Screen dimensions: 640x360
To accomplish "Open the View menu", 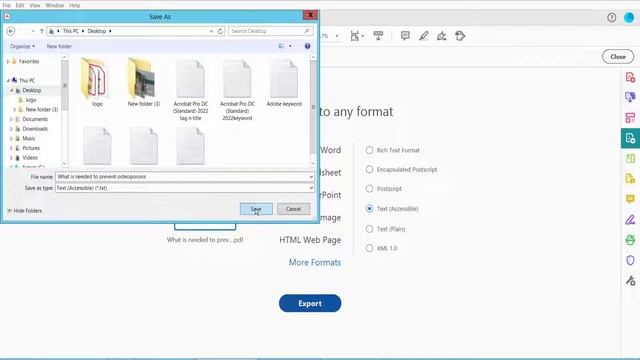I will click(35, 5).
